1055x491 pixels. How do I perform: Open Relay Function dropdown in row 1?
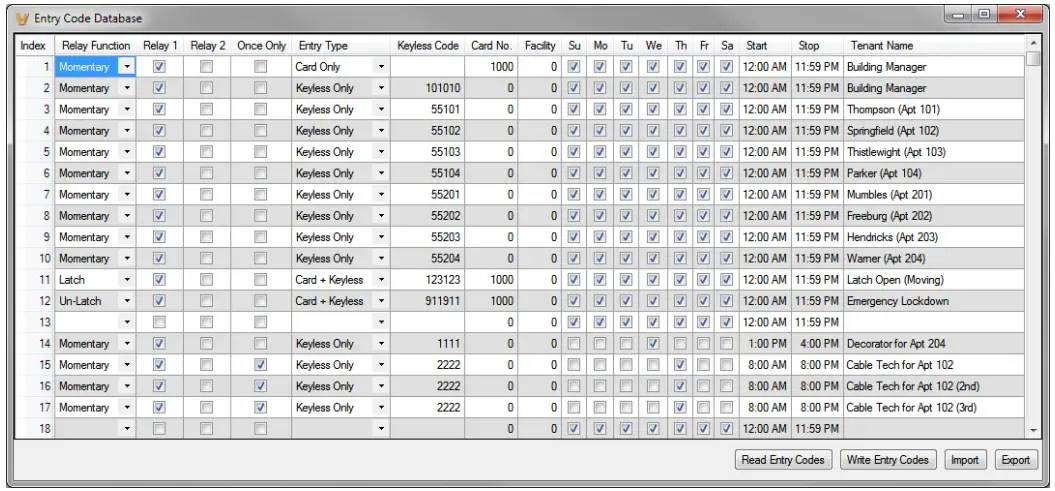[127, 67]
